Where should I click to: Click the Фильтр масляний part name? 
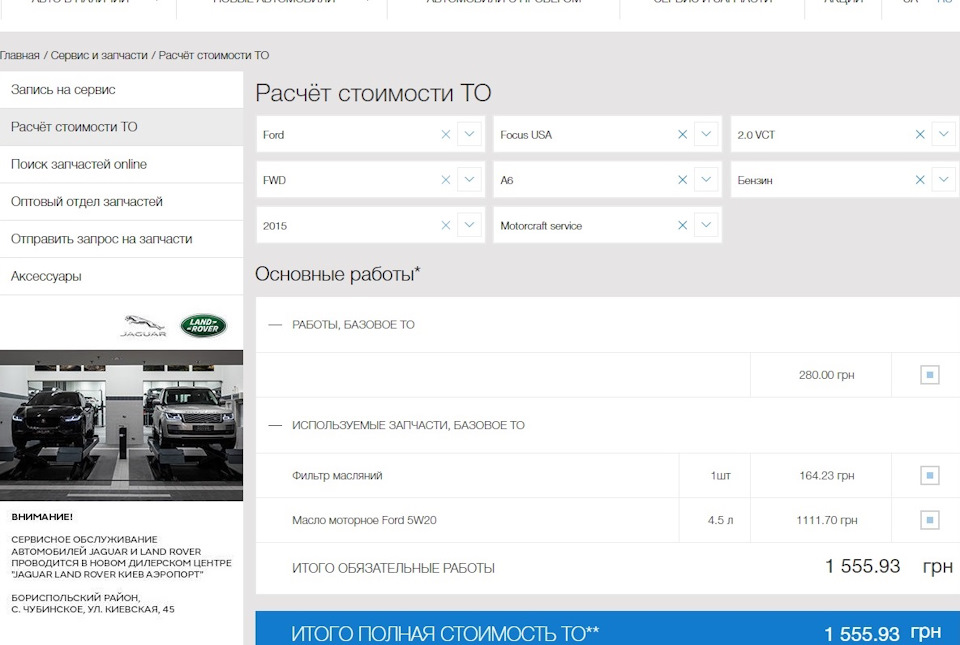click(337, 475)
